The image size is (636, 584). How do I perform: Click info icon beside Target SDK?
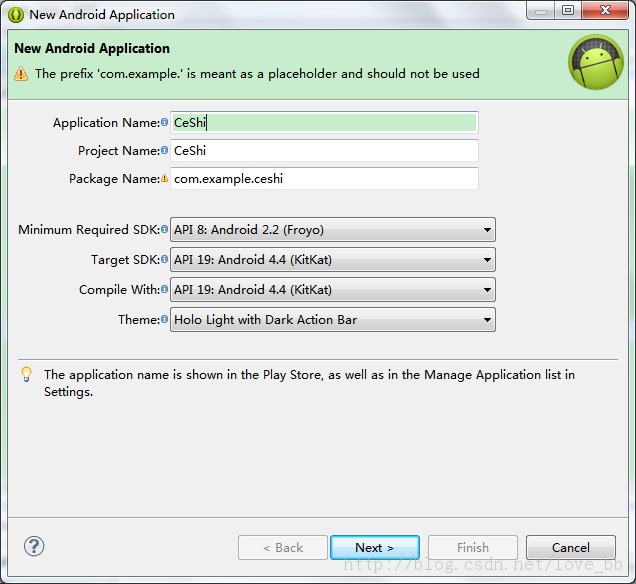(x=164, y=260)
